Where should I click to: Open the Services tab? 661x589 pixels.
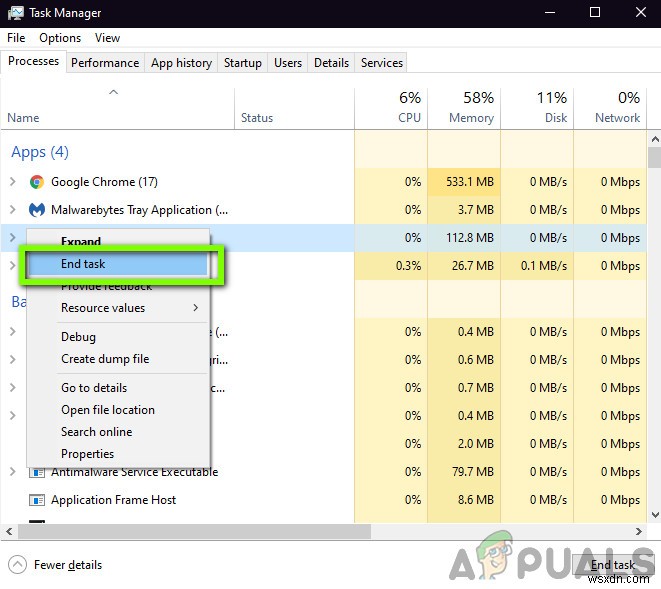point(382,63)
